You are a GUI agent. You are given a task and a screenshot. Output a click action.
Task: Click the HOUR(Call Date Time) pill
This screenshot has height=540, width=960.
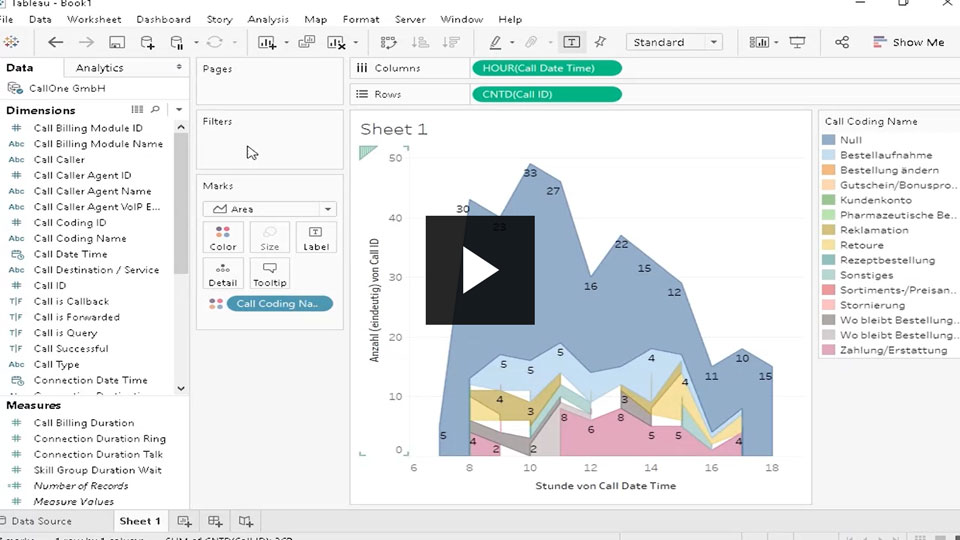coord(547,68)
